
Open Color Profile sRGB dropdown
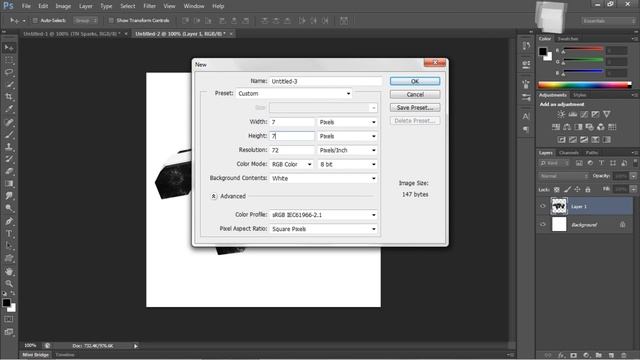[x=323, y=215]
